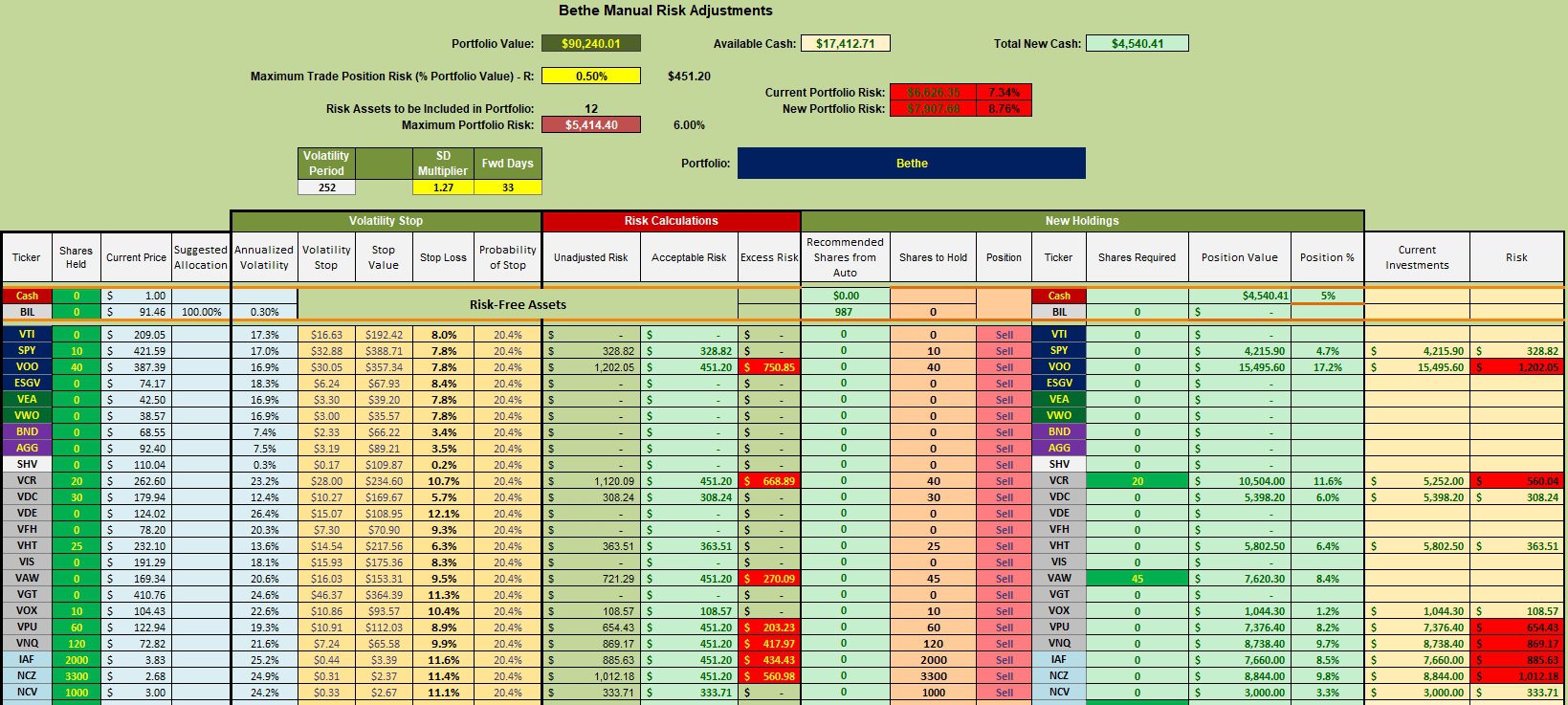Select the BIL 100.00% suggested allocation cell
1568x705 pixels.
pos(200,312)
